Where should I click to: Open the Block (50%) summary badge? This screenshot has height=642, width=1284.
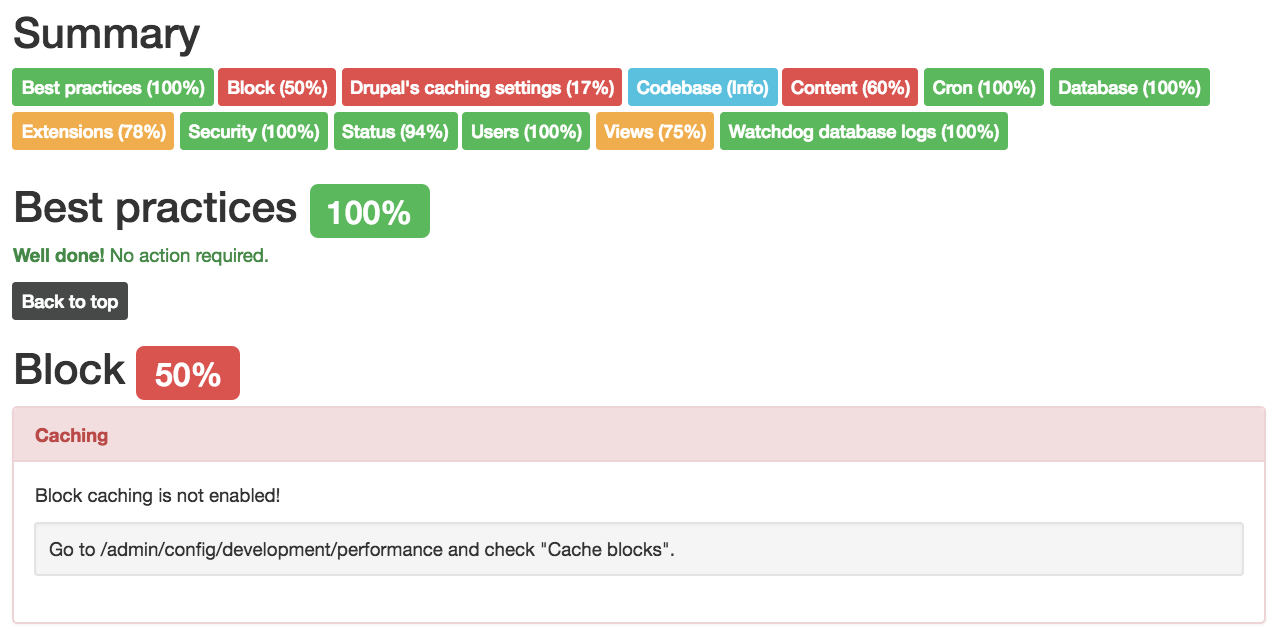[277, 87]
